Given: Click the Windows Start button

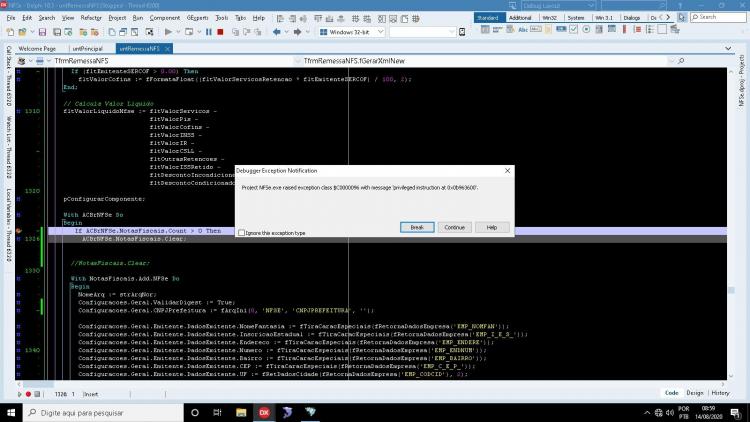Looking at the screenshot, I should point(11,412).
